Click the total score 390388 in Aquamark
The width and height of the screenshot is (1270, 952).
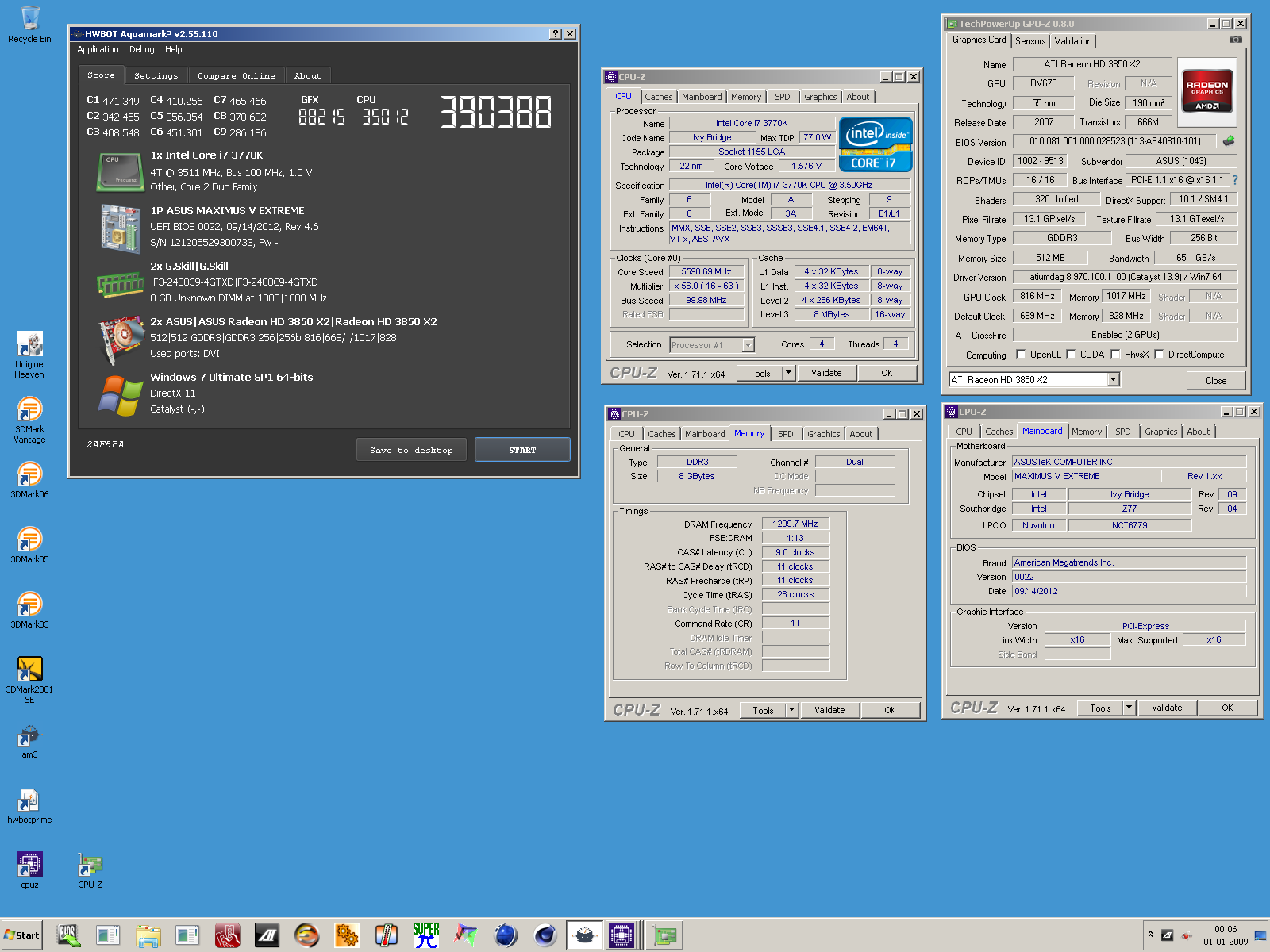(496, 111)
